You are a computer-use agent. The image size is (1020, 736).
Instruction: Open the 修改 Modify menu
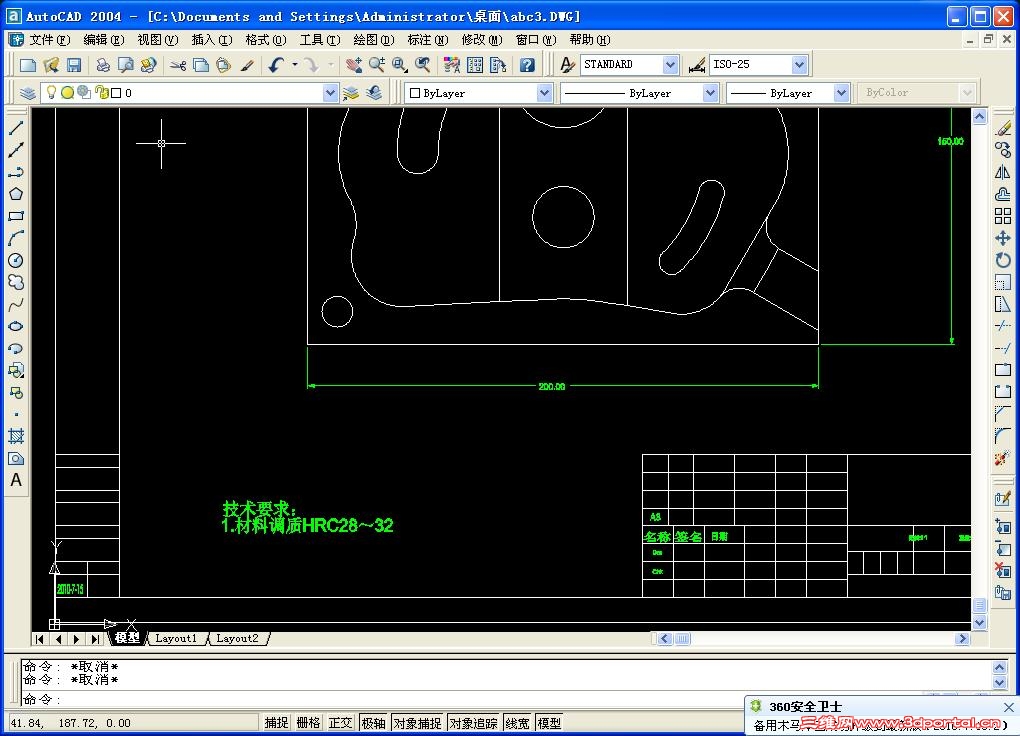[x=481, y=40]
